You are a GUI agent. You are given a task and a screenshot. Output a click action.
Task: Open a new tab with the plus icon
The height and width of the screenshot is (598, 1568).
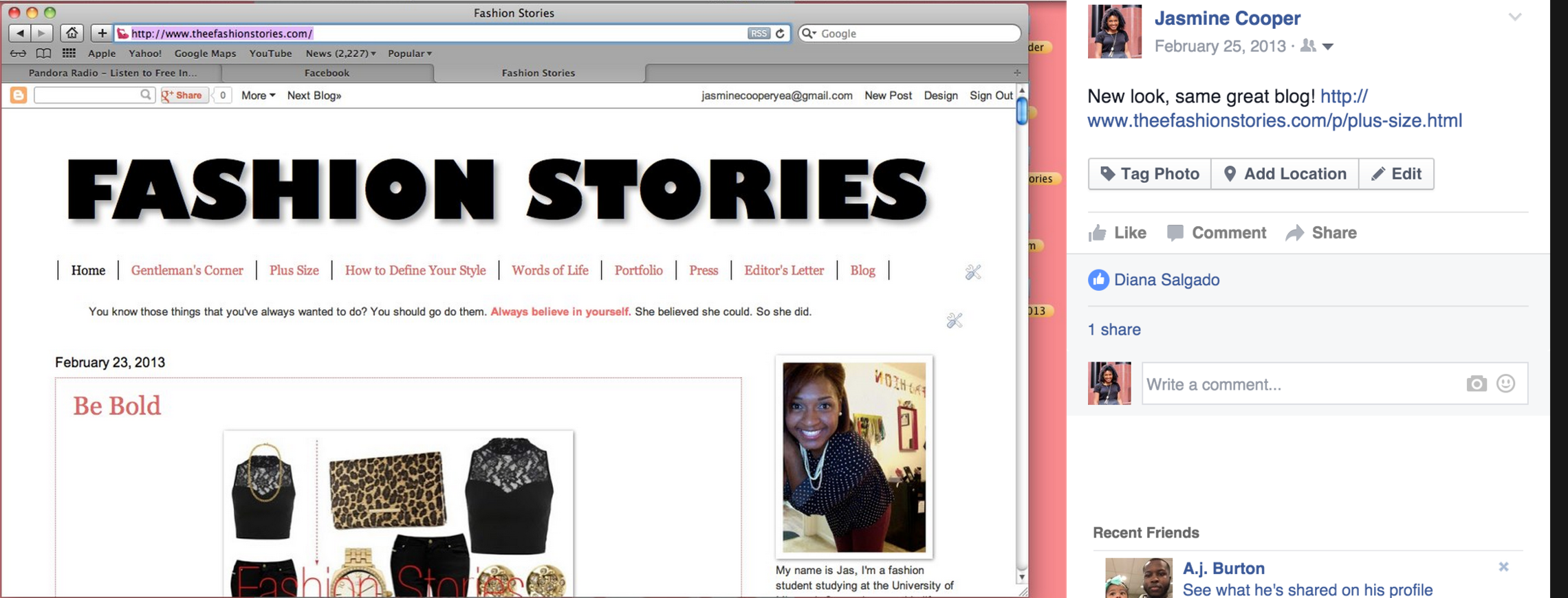[1017, 72]
